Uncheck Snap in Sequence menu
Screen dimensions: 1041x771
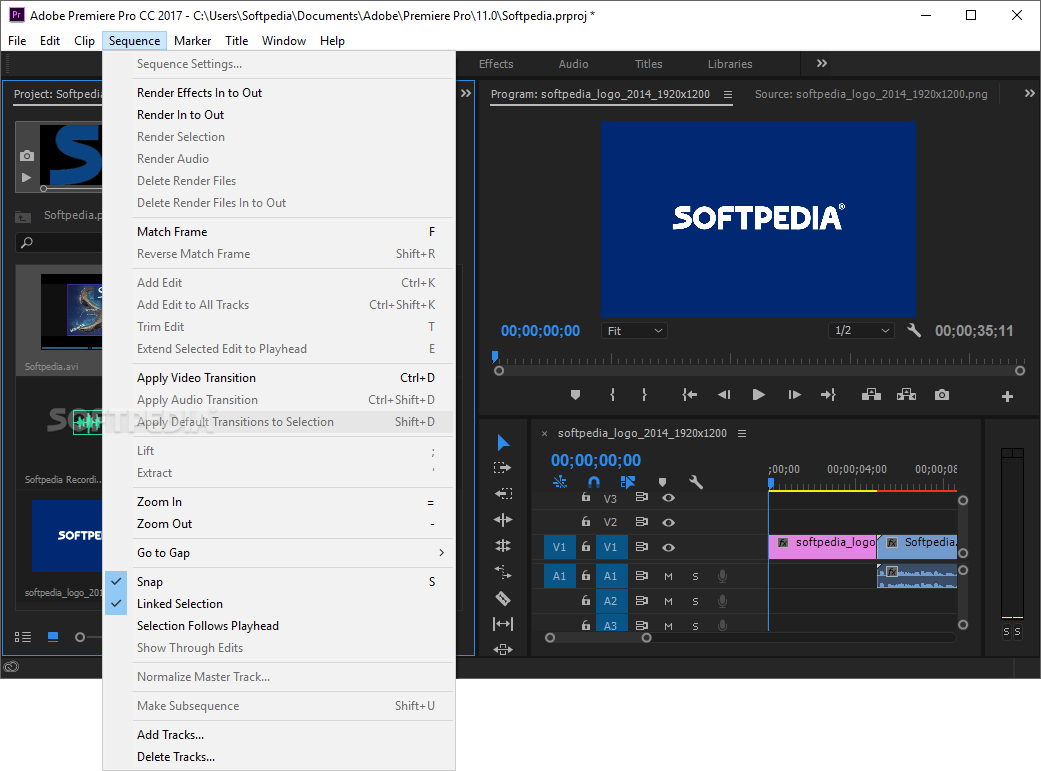point(279,582)
